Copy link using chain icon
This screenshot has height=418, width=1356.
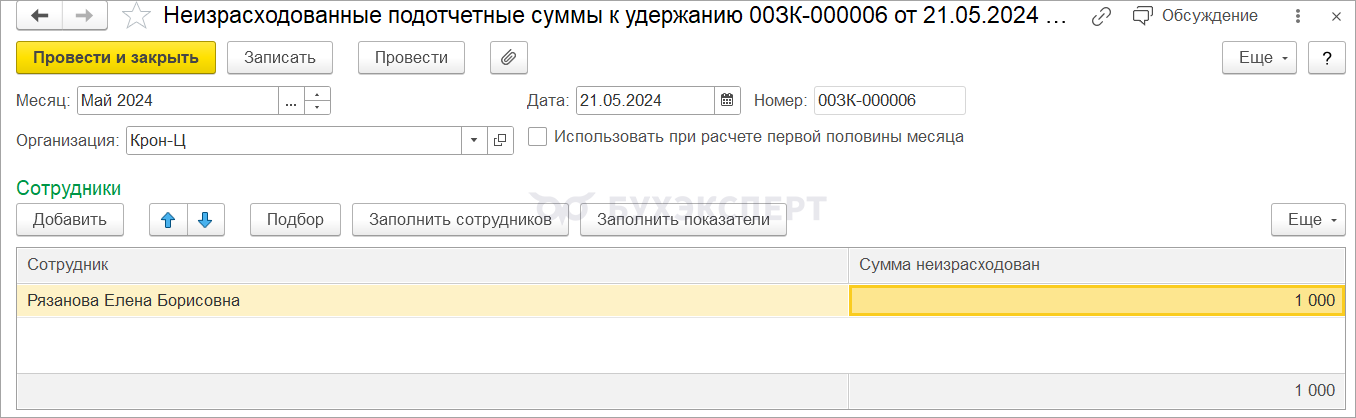[1102, 16]
